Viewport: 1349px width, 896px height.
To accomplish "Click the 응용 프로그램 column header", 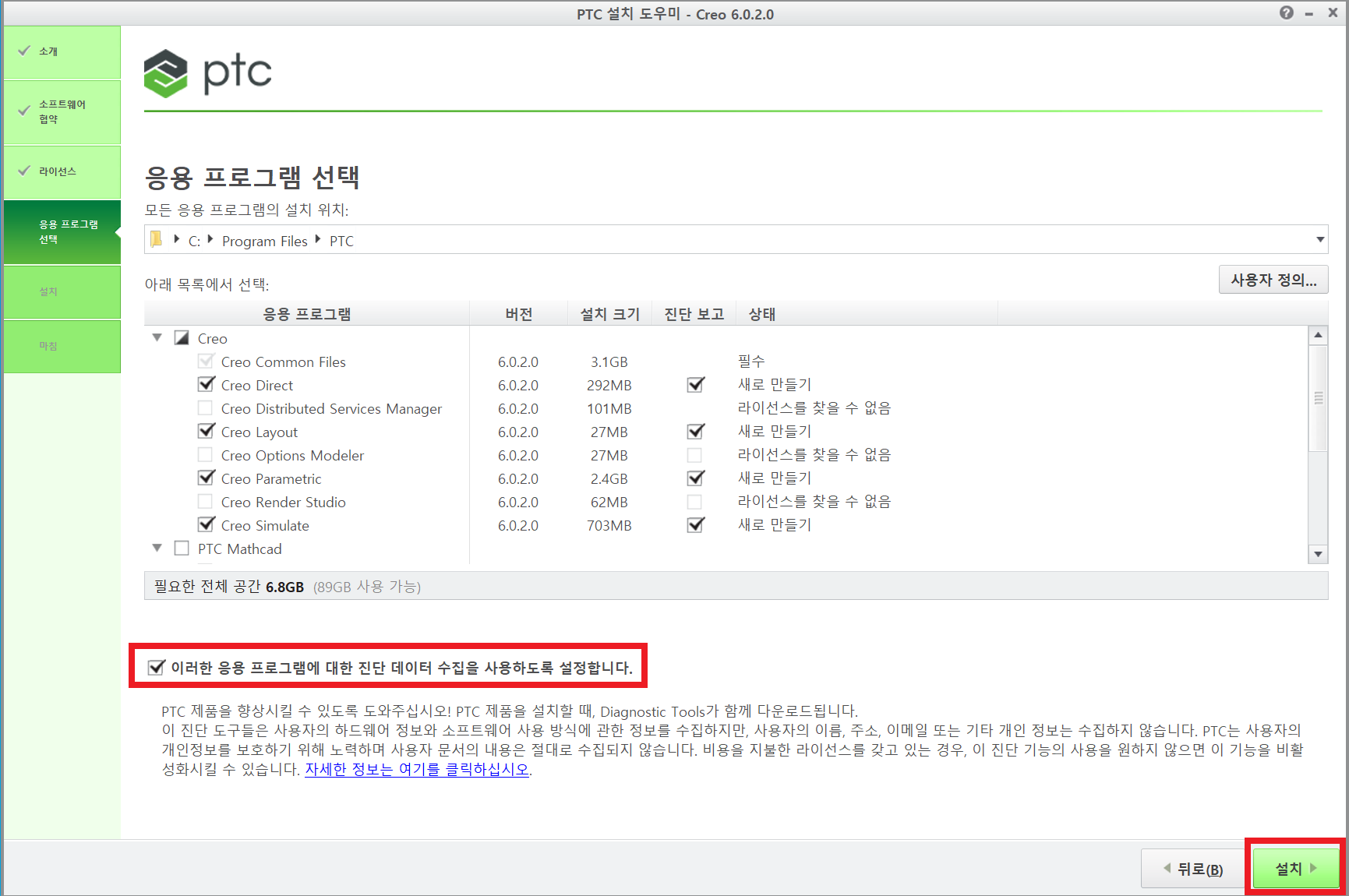I will coord(307,314).
